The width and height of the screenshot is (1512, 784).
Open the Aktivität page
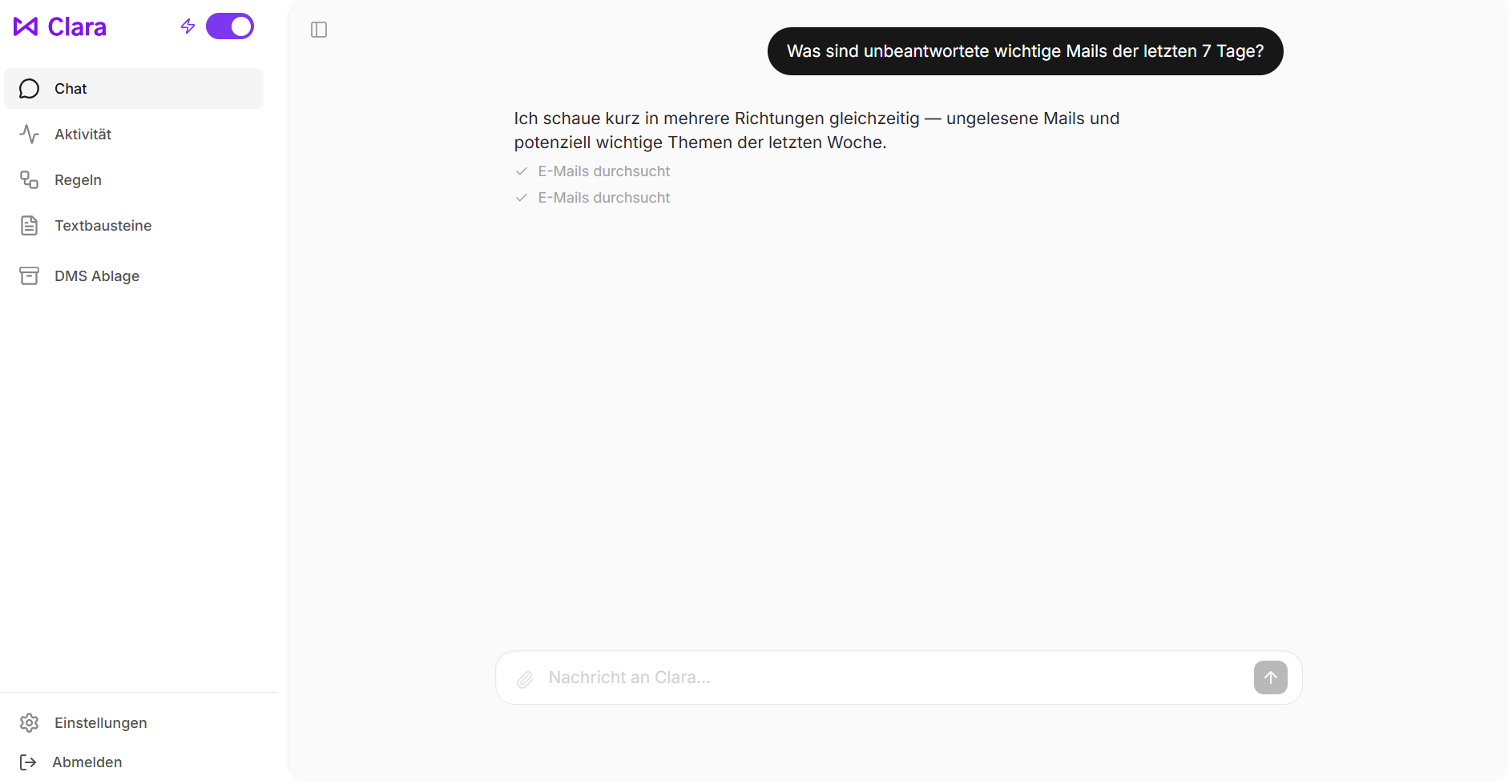[83, 135]
